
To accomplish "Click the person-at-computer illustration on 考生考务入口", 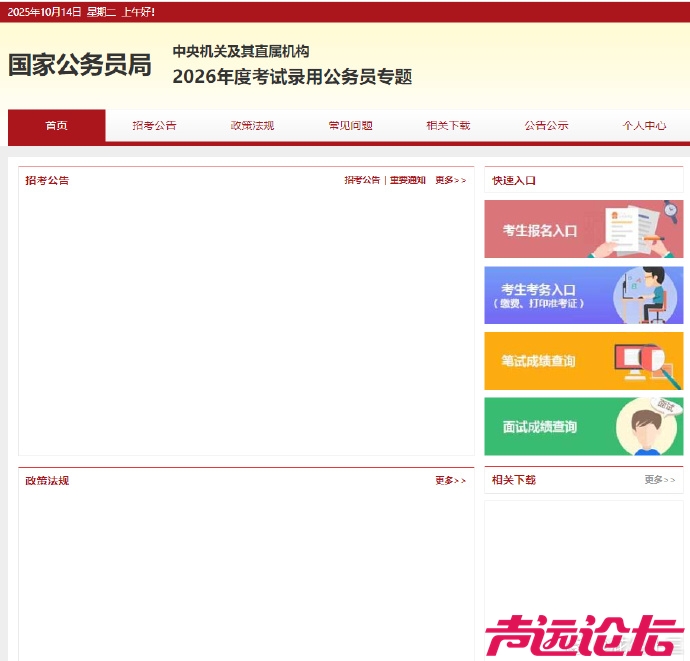I will click(x=645, y=295).
